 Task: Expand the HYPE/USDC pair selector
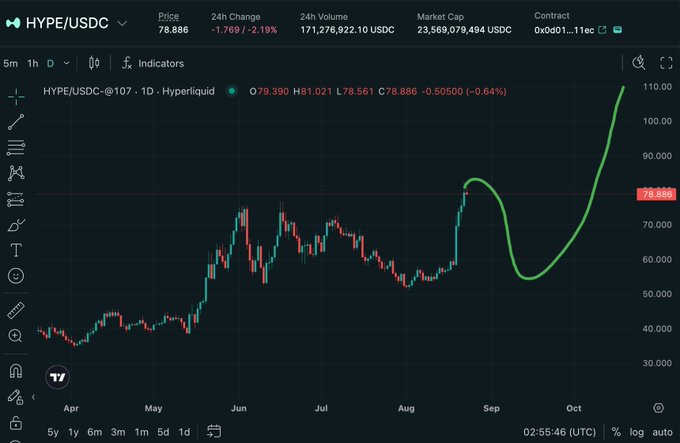tap(123, 23)
